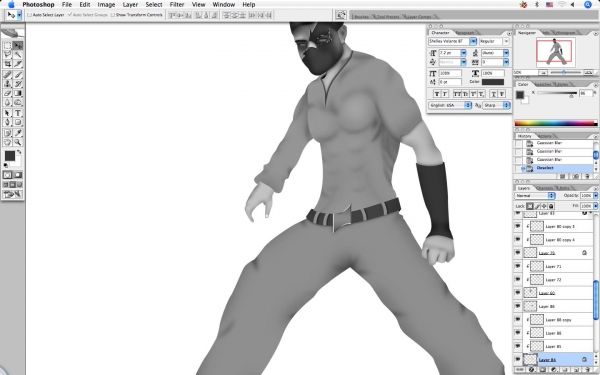Click the Underline text style button
Screen dimensions: 600x375
tap(494, 94)
